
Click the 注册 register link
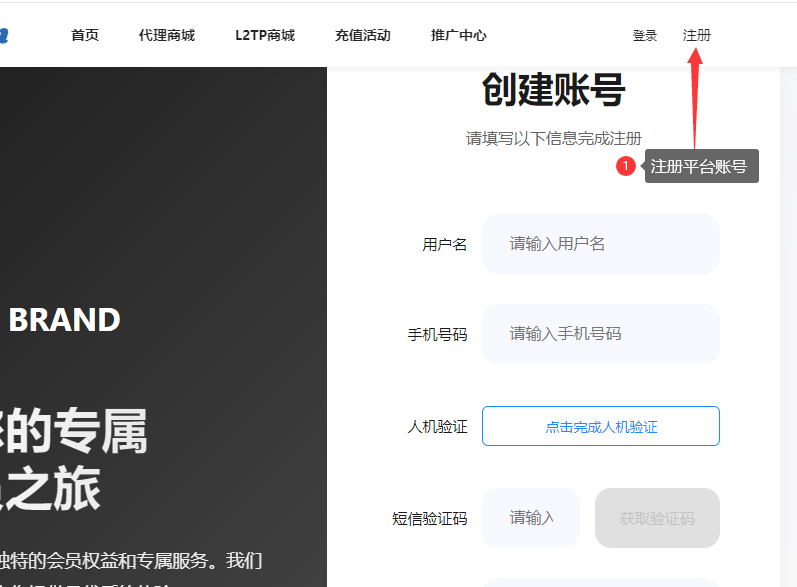[x=696, y=35]
